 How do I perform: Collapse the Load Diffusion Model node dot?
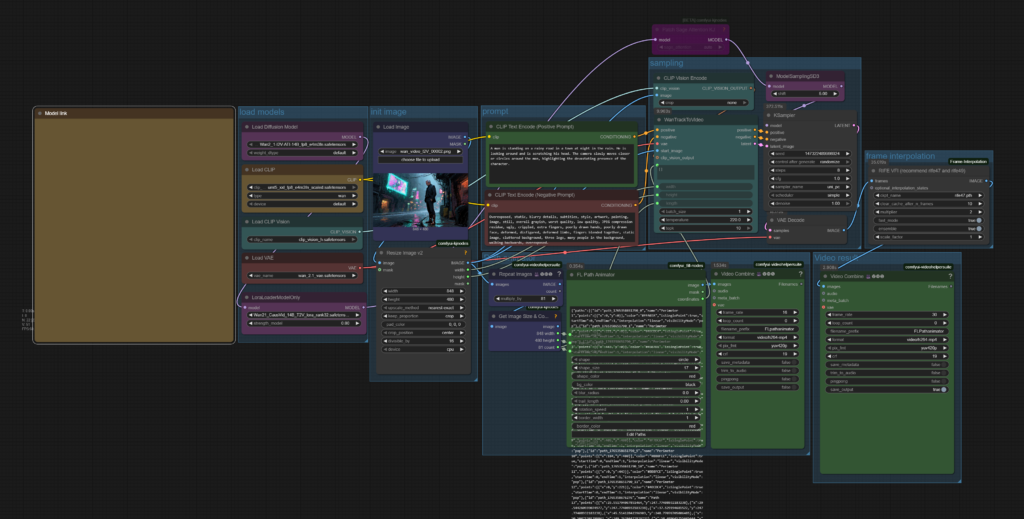246,127
